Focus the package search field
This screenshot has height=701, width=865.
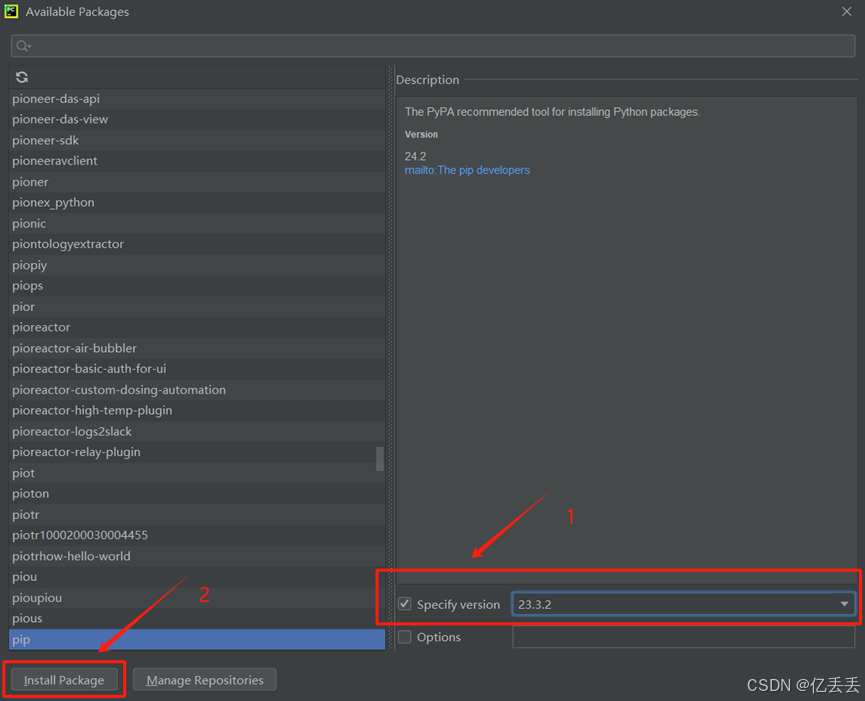(432, 46)
